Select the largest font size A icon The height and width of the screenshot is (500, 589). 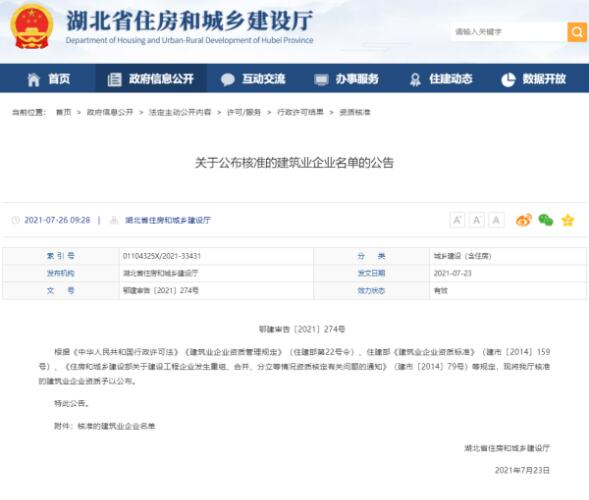(457, 220)
